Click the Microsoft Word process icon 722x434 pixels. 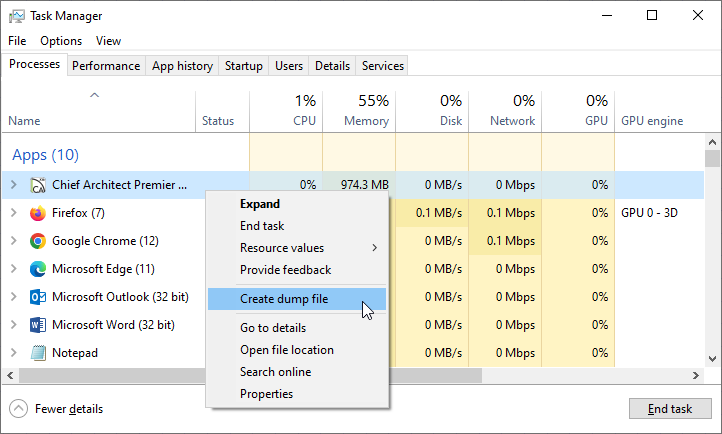tap(38, 325)
